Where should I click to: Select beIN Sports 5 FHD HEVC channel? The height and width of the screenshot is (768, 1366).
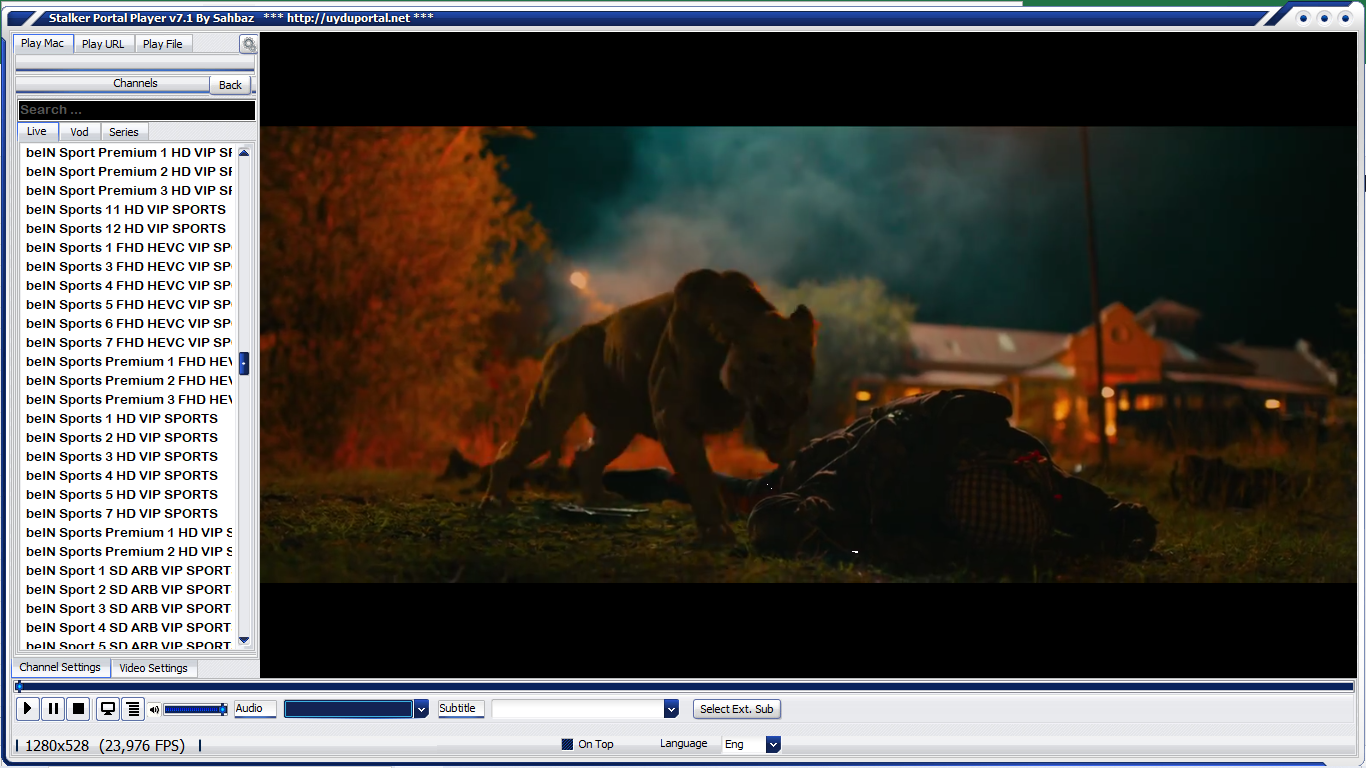tap(129, 305)
